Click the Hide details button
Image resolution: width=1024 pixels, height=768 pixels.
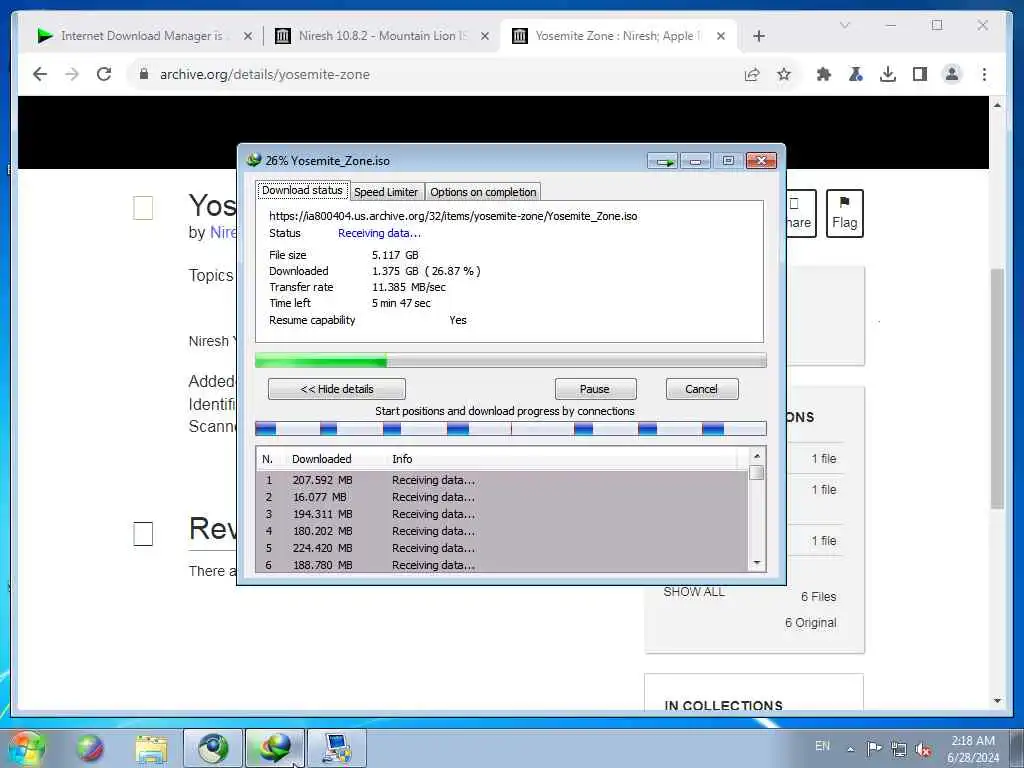point(336,389)
